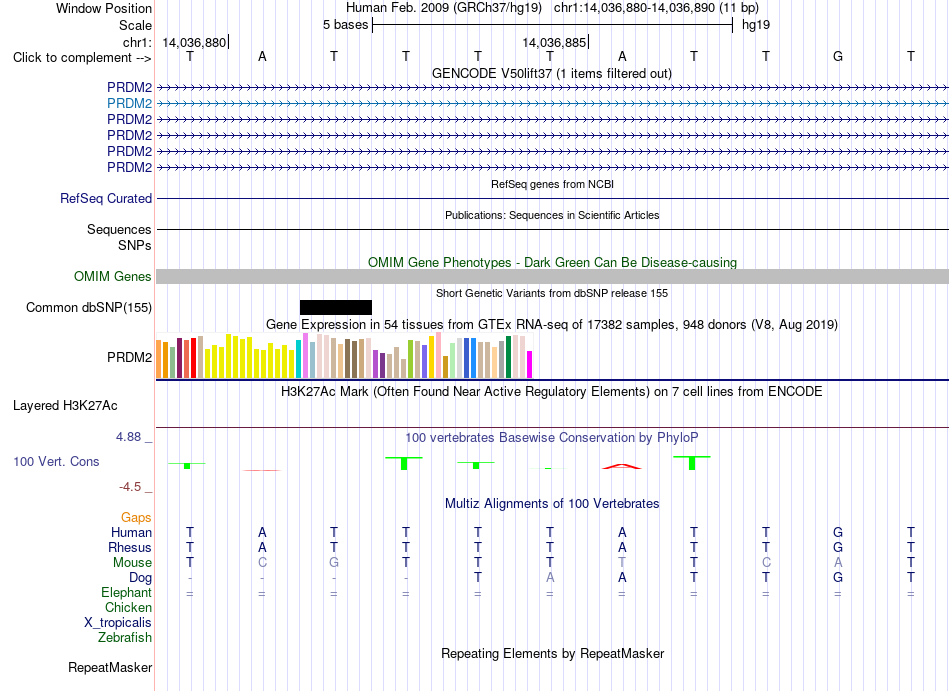This screenshot has height=691, width=950.
Task: Click the 'H3K27Ac Mark' ENCODE track title
Action: tap(552, 392)
